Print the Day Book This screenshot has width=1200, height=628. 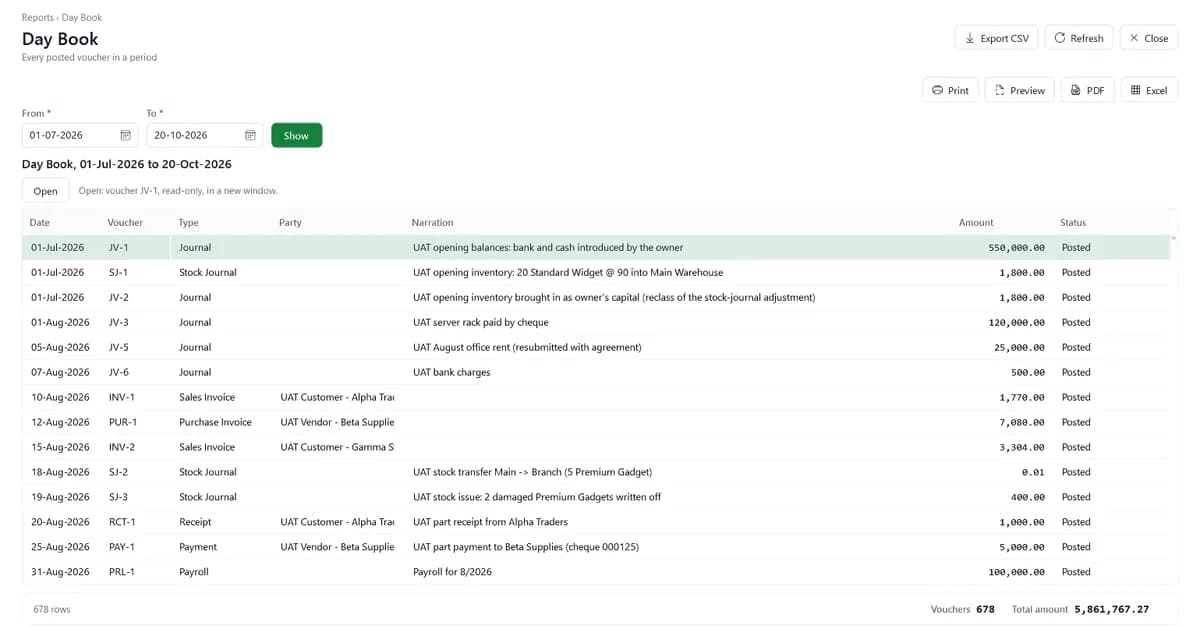coord(950,90)
